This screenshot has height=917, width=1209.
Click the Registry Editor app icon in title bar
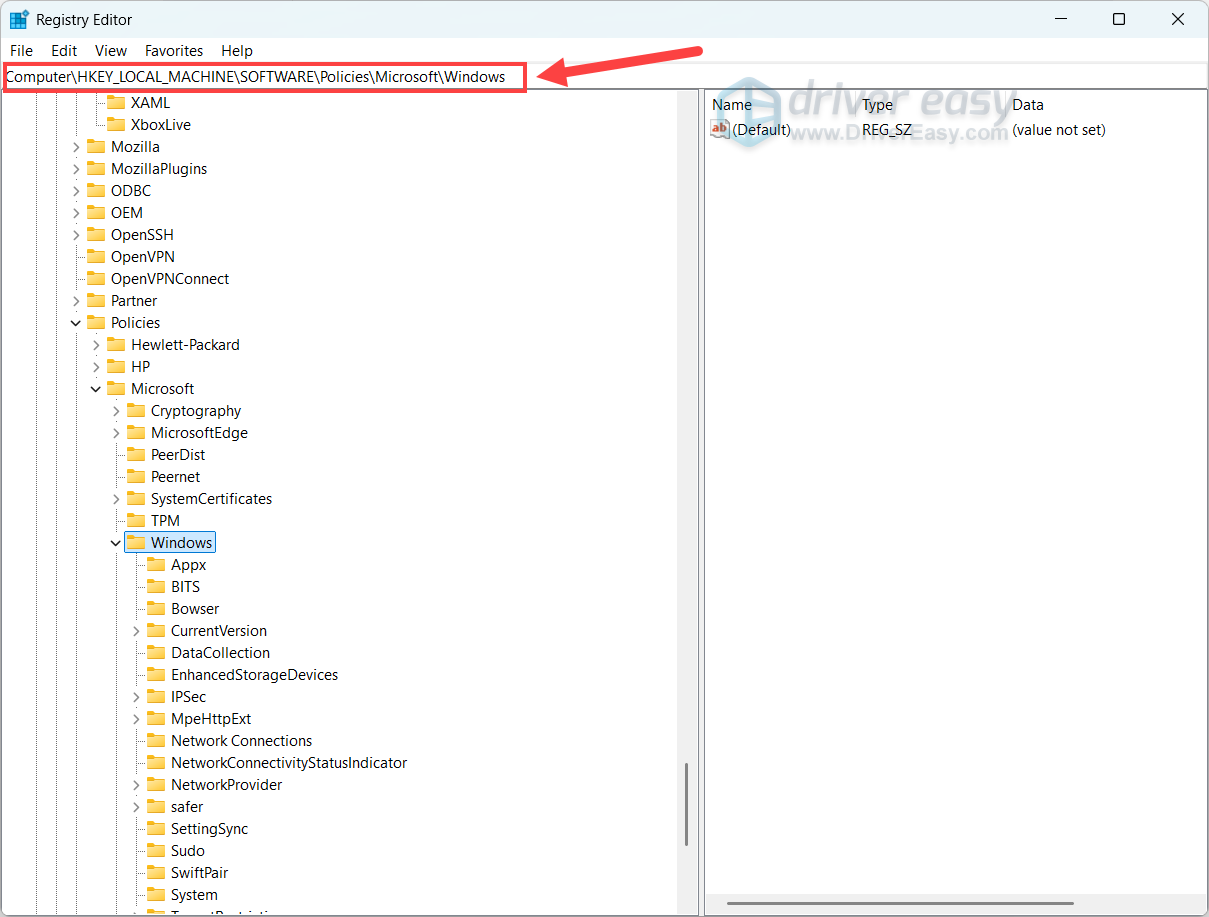19,19
